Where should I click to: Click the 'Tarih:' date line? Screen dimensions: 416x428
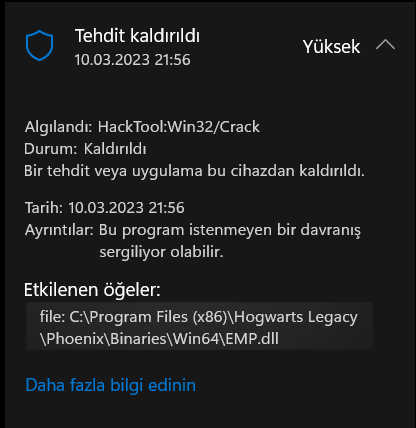[x=105, y=208]
